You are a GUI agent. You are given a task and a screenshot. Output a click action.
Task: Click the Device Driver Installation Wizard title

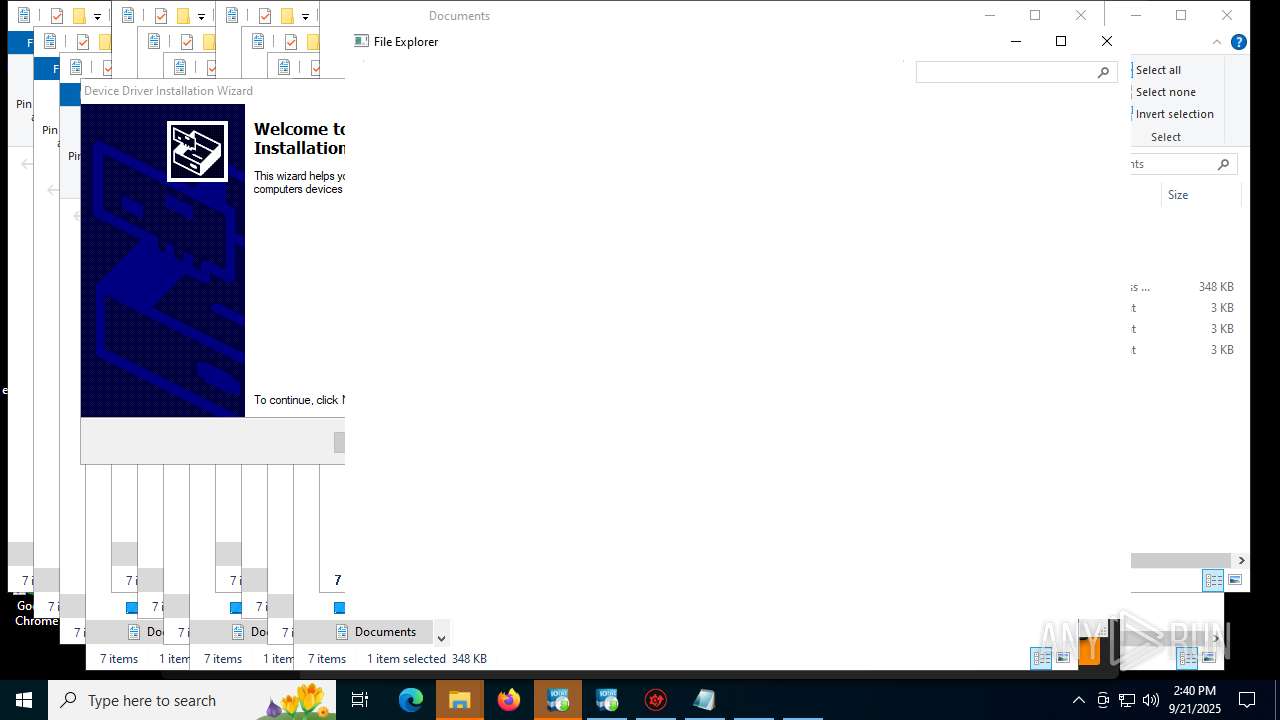tap(169, 91)
